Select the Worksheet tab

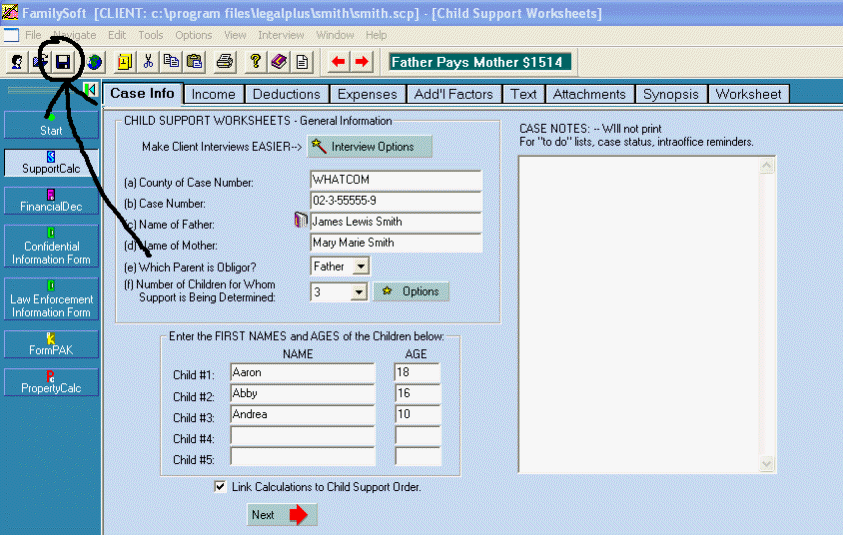coord(748,94)
